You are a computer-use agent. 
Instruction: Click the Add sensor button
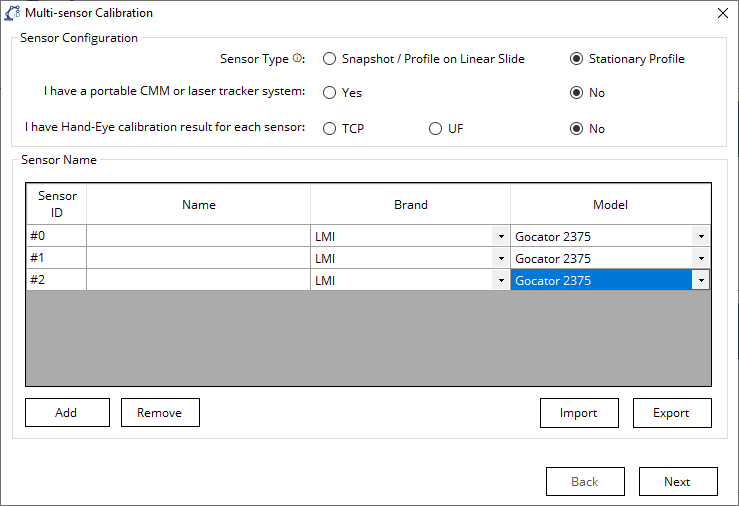pyautogui.click(x=67, y=413)
